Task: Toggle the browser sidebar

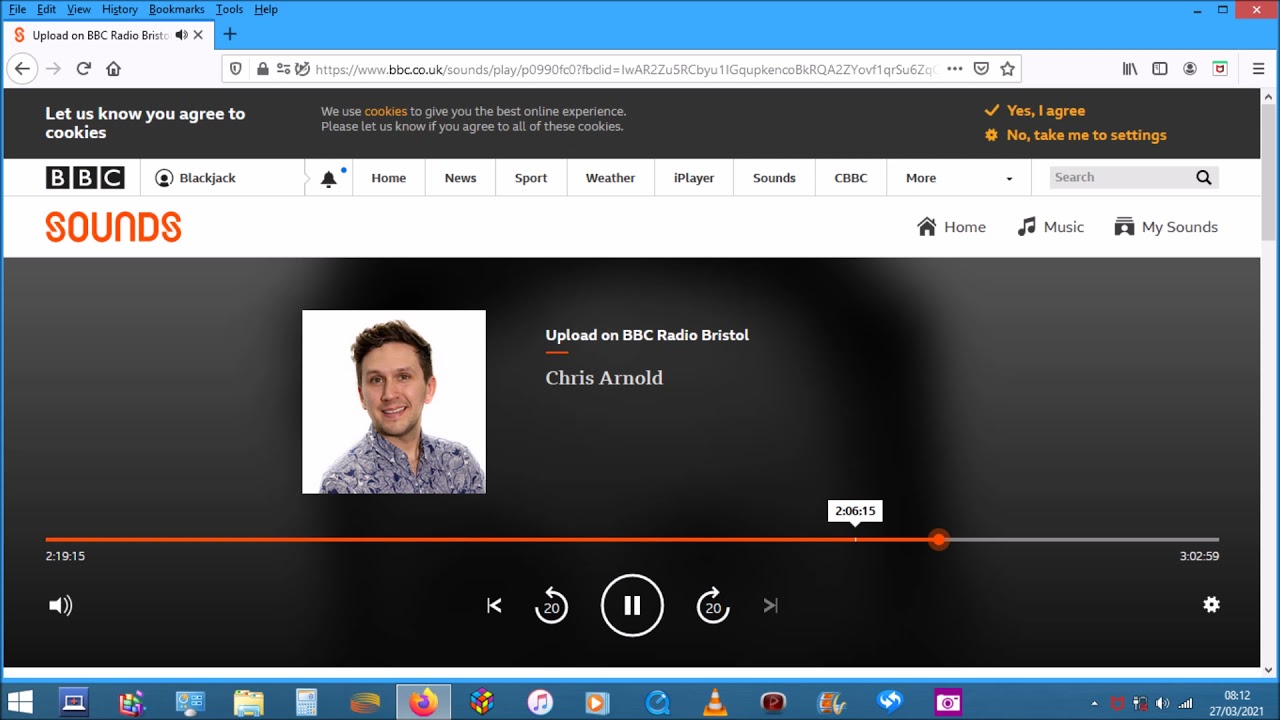Action: click(1160, 69)
